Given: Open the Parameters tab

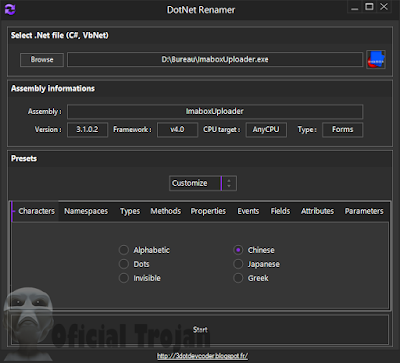Looking at the screenshot, I should (x=364, y=211).
